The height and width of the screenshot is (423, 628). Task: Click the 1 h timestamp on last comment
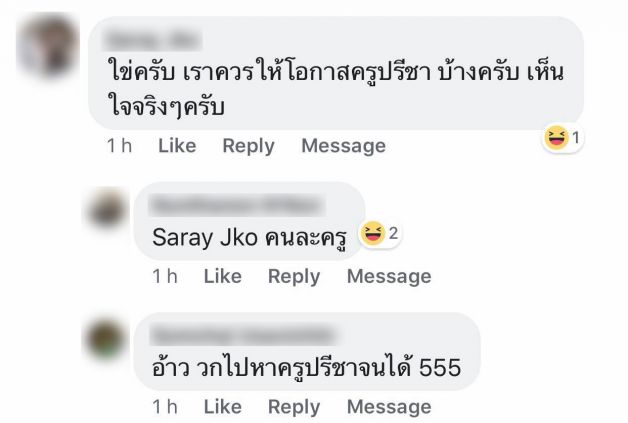pyautogui.click(x=165, y=407)
